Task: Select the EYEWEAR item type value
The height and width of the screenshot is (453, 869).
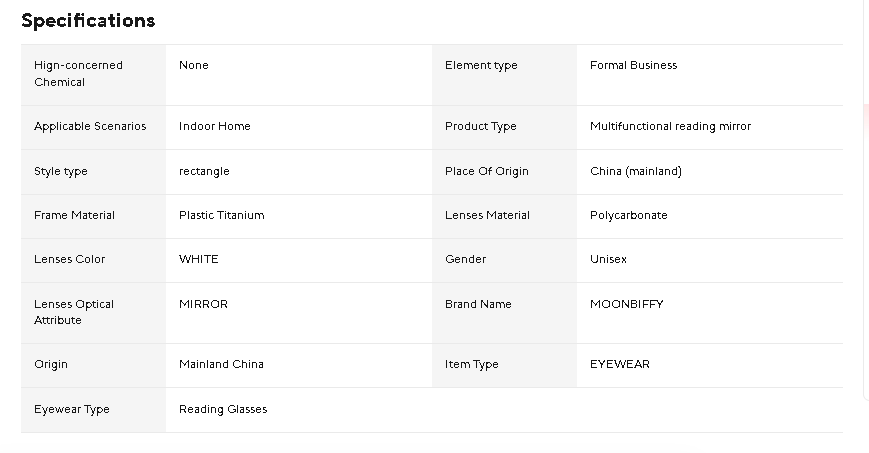Action: [619, 365]
